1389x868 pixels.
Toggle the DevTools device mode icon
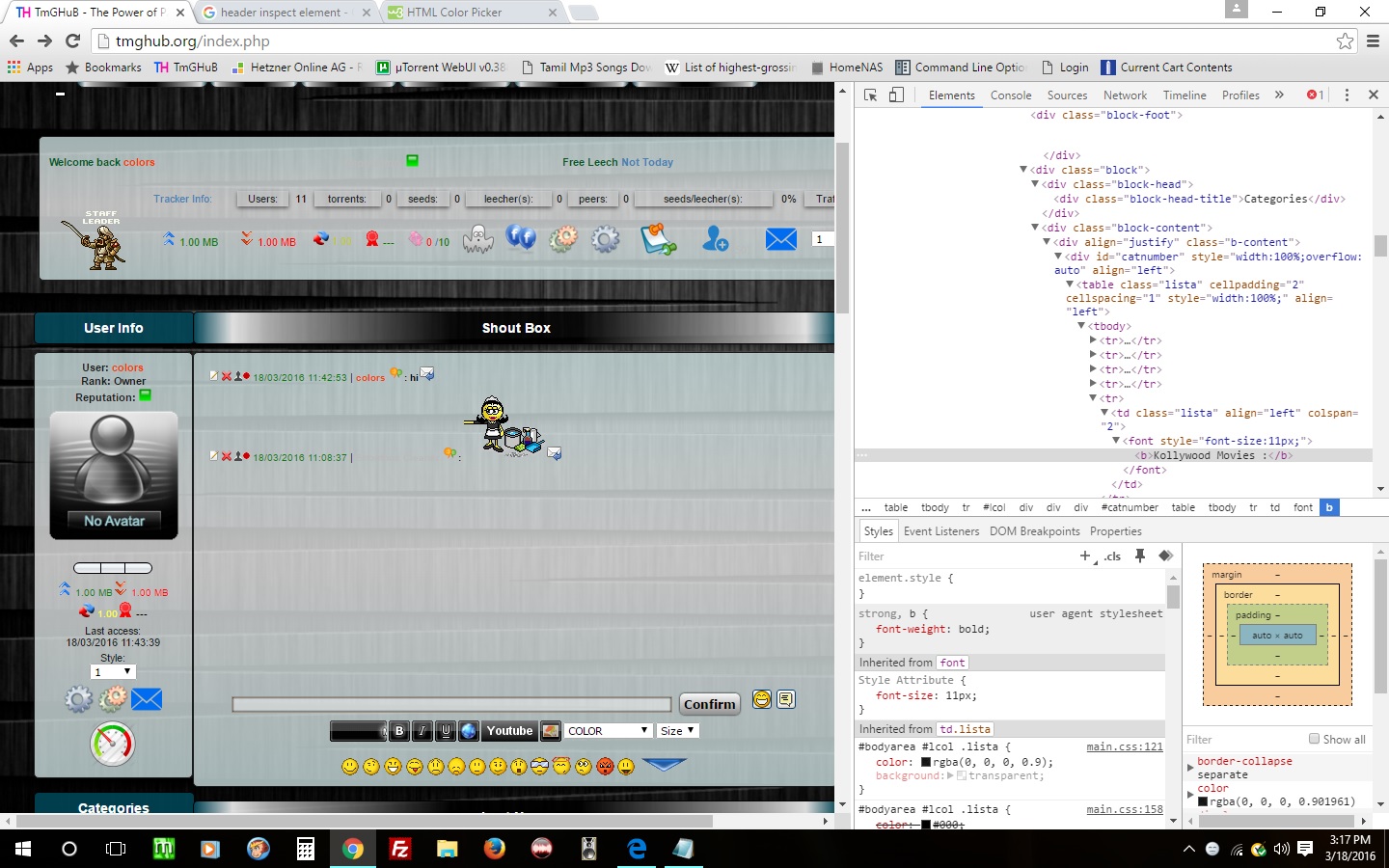pyautogui.click(x=896, y=95)
